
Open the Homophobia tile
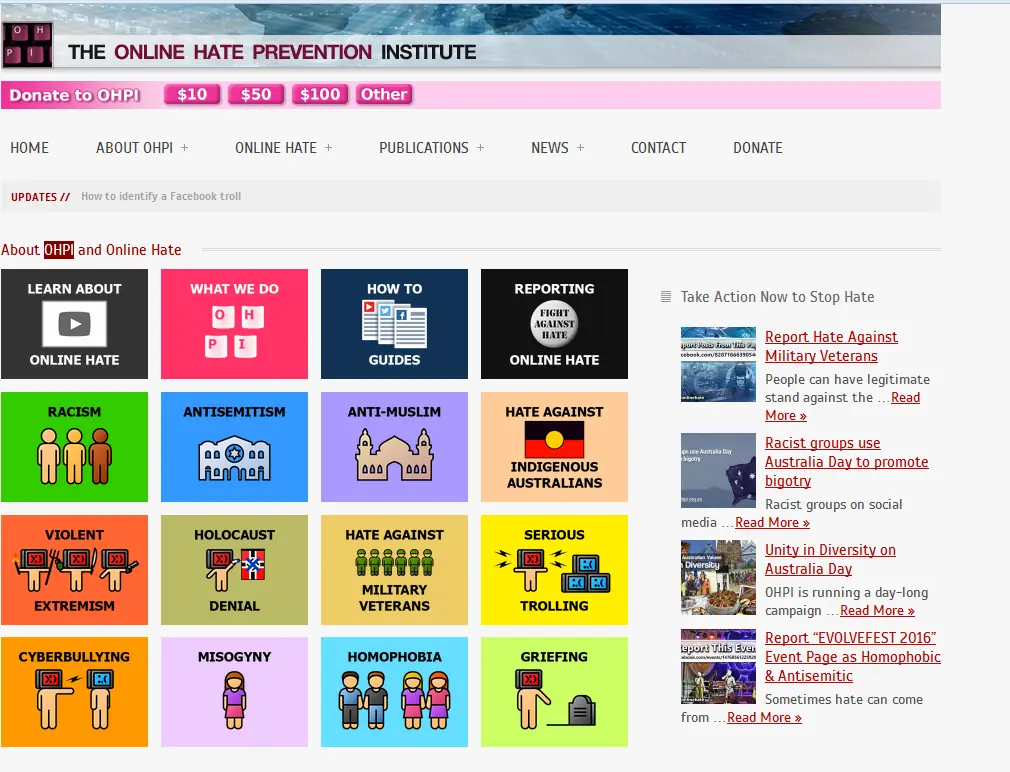pyautogui.click(x=394, y=692)
